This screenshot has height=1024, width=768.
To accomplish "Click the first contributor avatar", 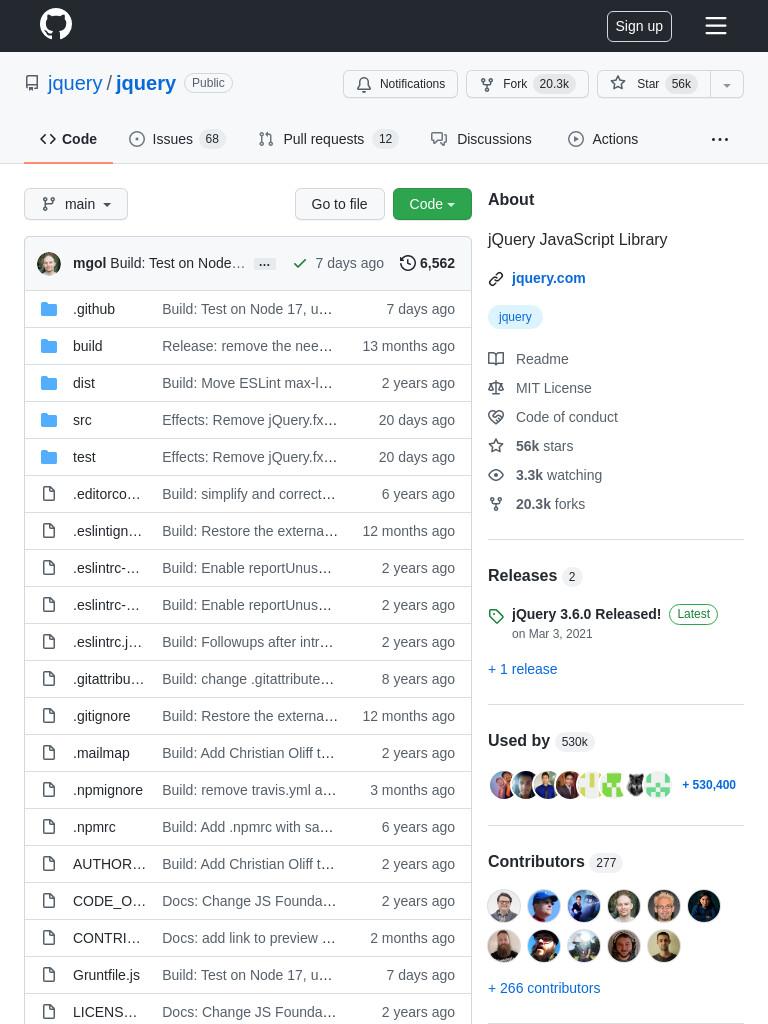I will tap(504, 906).
